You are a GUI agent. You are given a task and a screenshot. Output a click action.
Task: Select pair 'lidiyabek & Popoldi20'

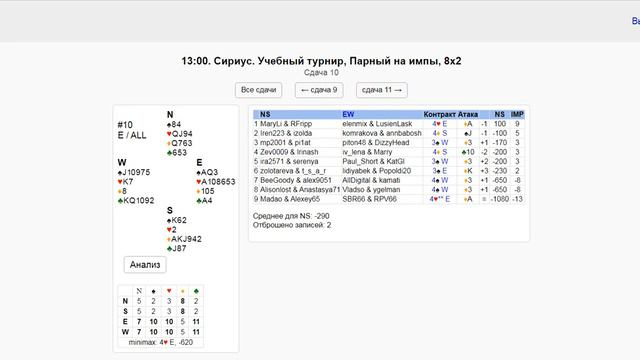tap(376, 171)
